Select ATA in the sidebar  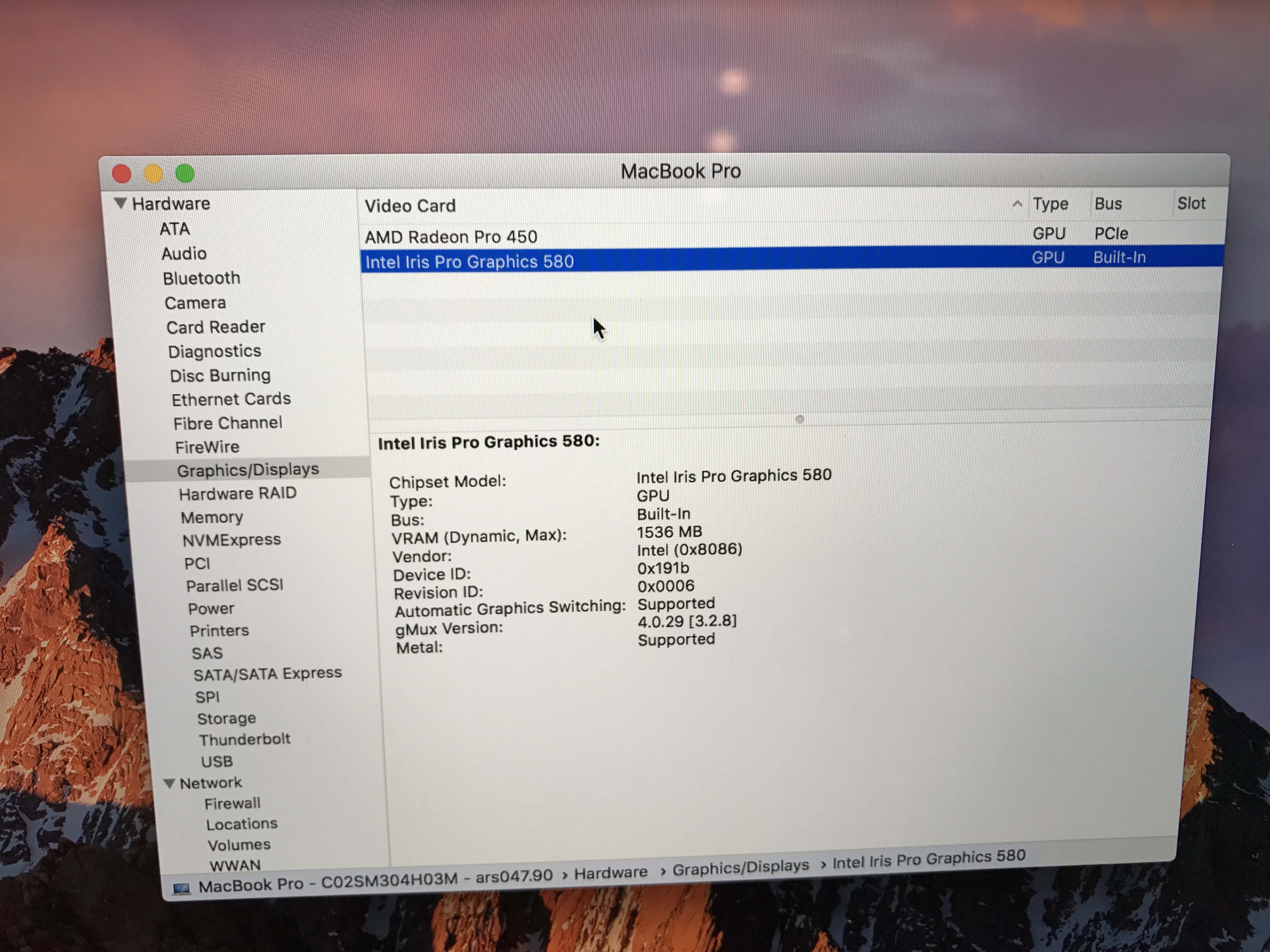tap(174, 229)
